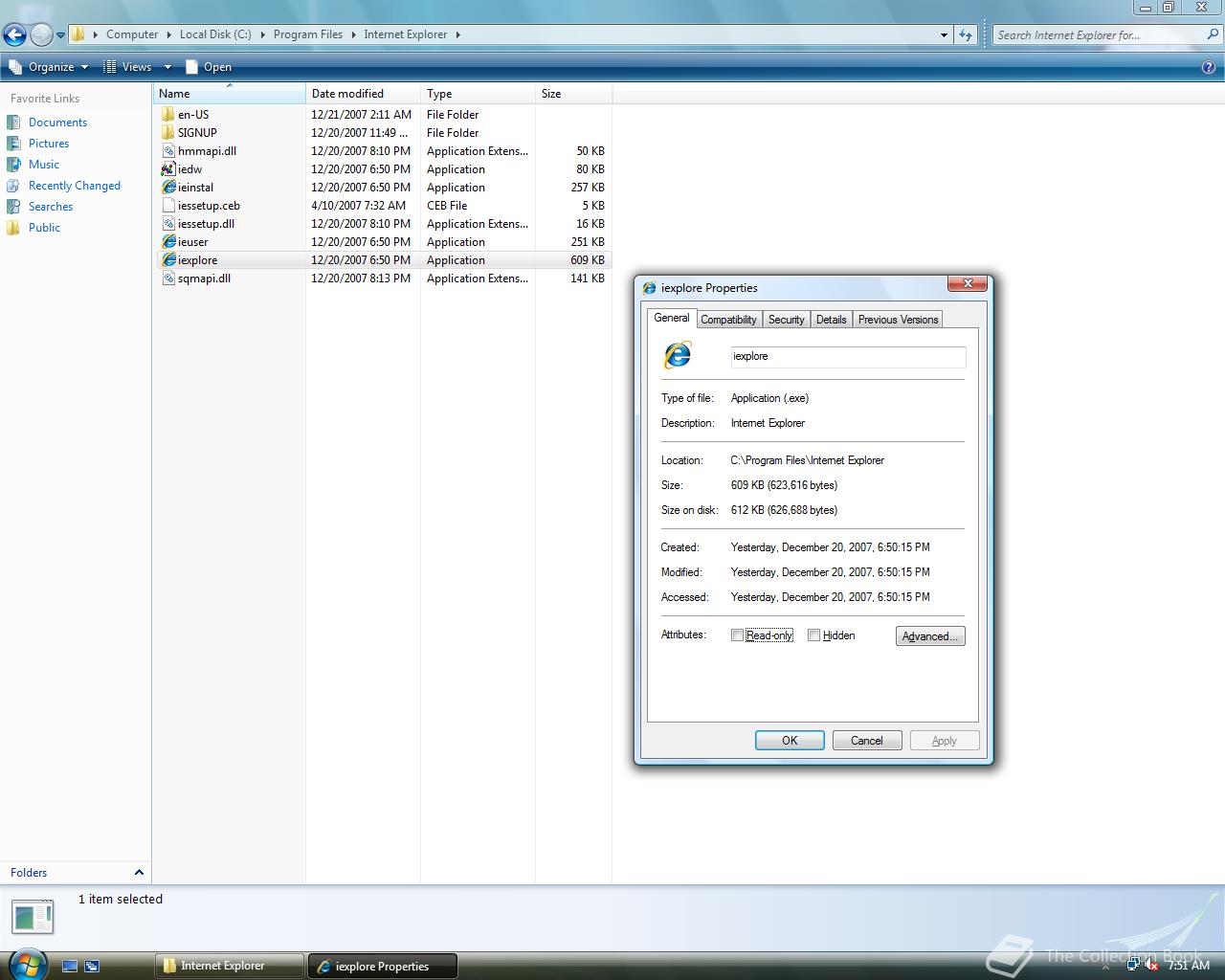
Task: Switch to the General tab
Action: (672, 318)
